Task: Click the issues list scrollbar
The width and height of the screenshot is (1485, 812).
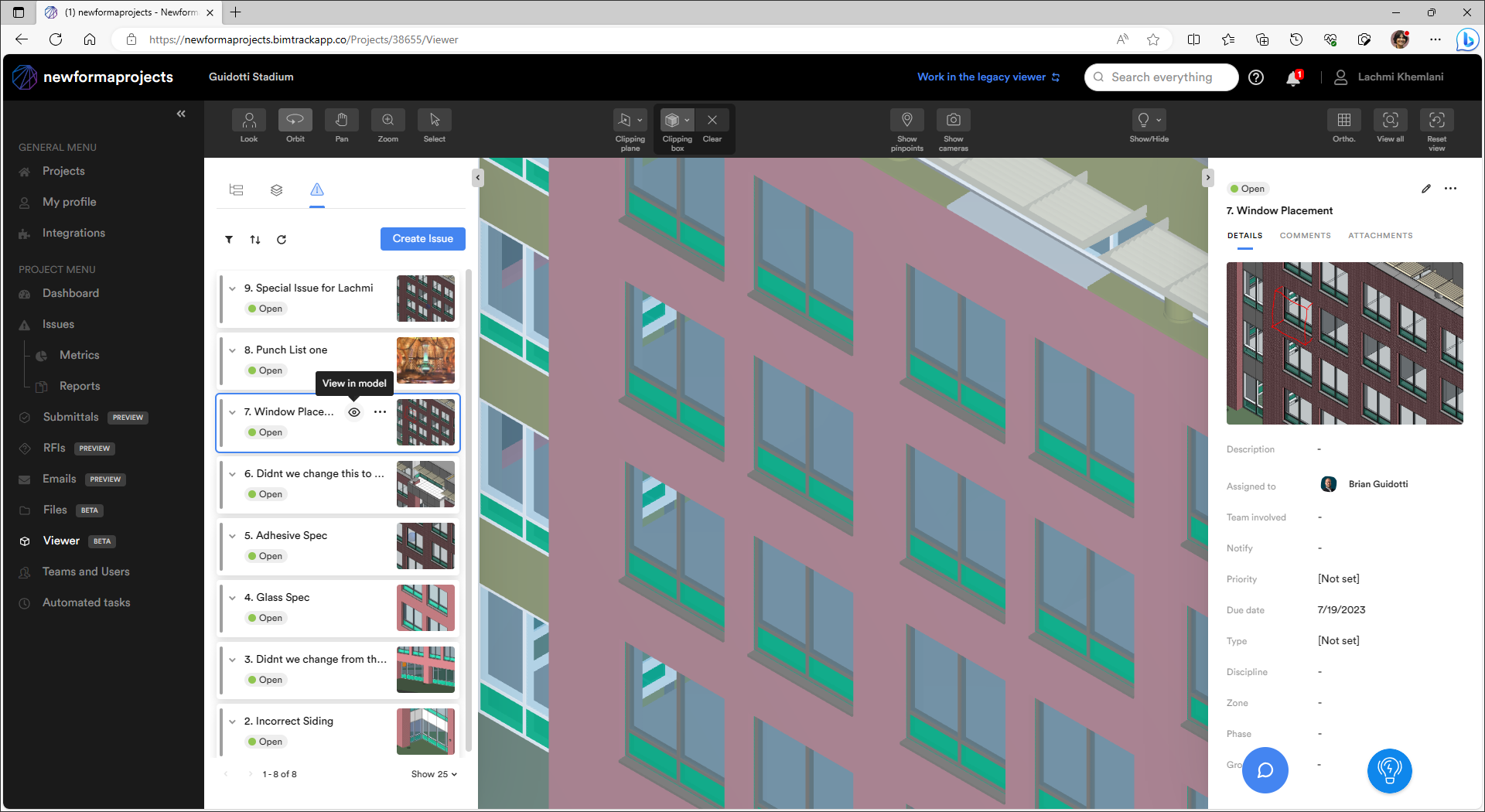Action: pyautogui.click(x=468, y=510)
